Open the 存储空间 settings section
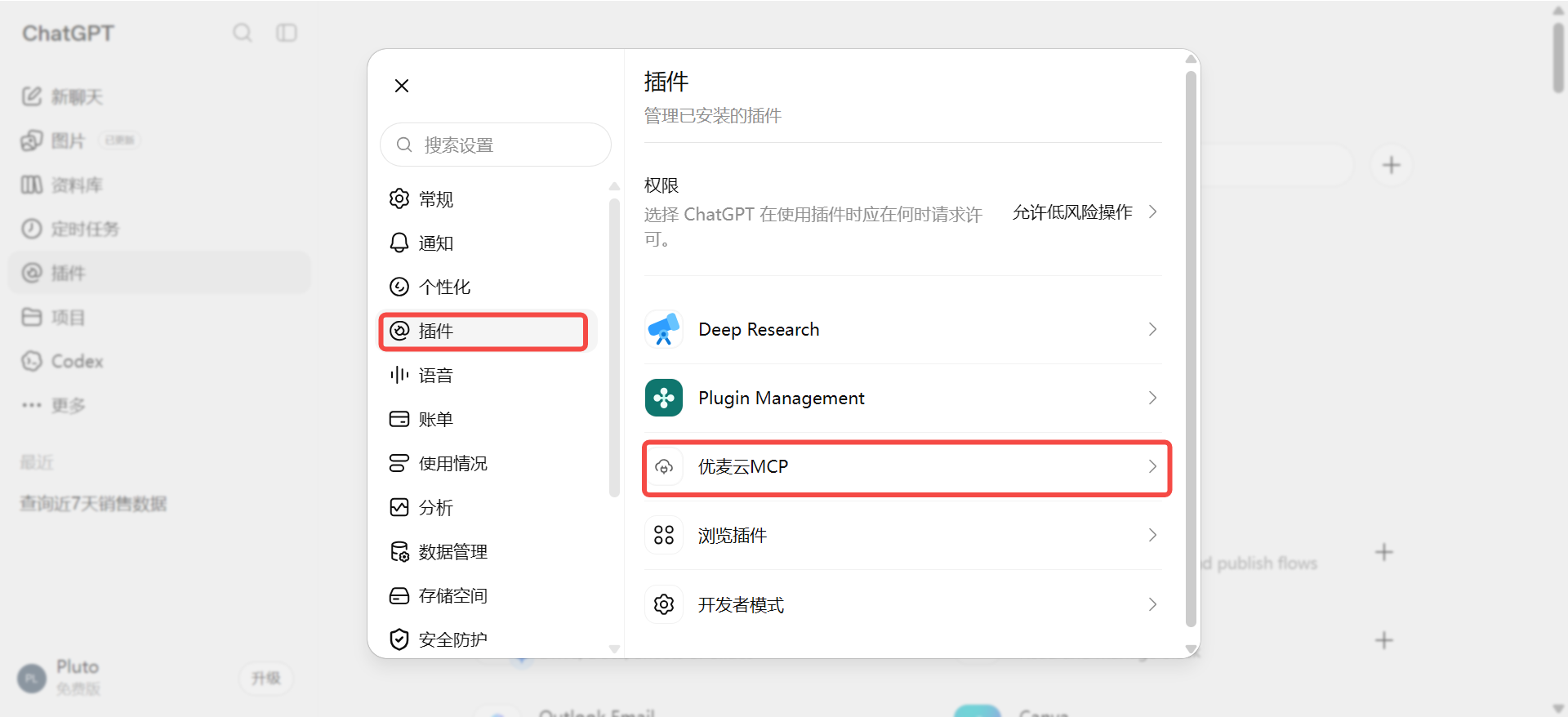This screenshot has width=1568, height=717. pos(488,595)
